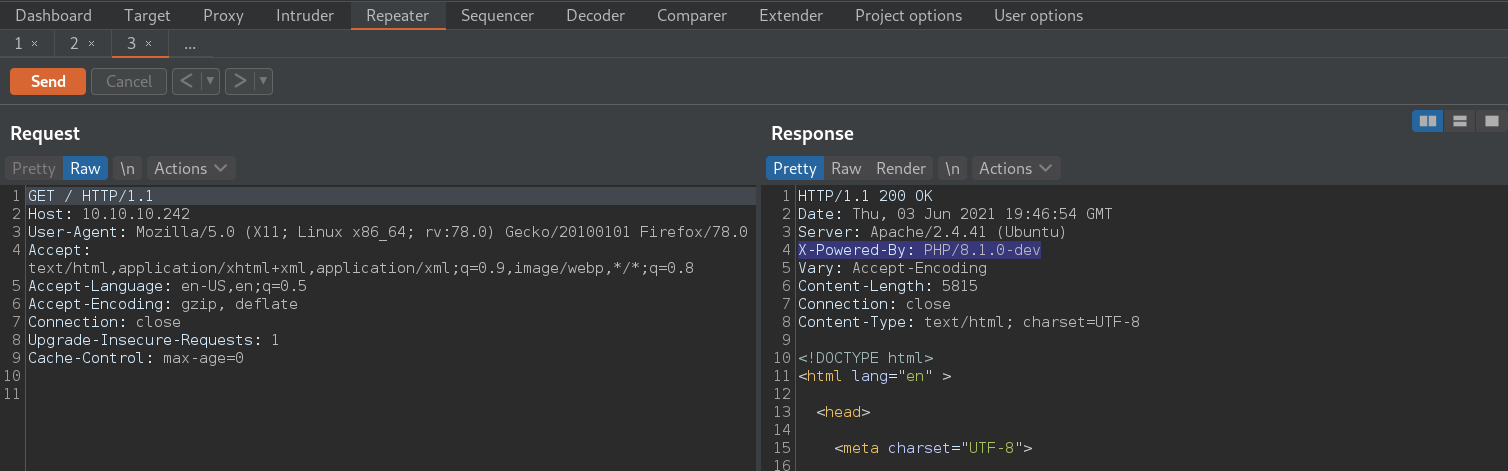Screen dimensions: 1508x471
Task: Switch Response view to Raw
Action: [846, 168]
